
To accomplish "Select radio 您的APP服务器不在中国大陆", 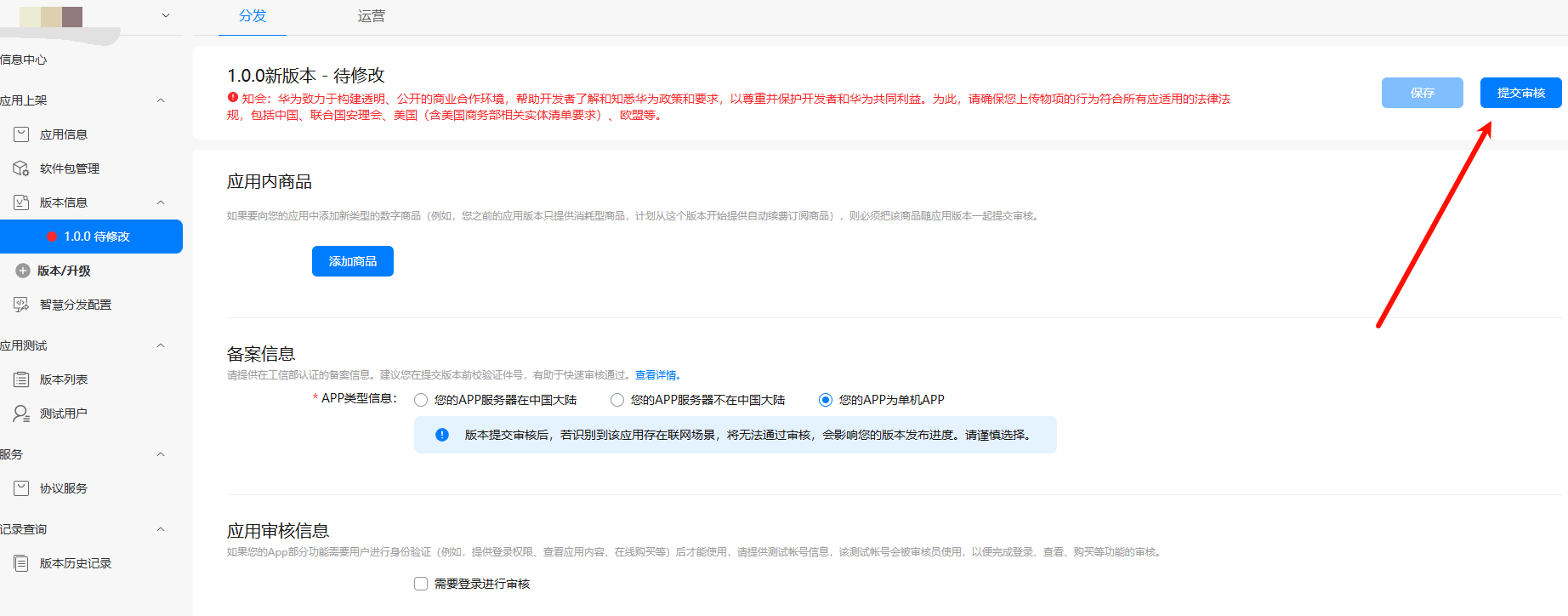I will click(x=617, y=400).
